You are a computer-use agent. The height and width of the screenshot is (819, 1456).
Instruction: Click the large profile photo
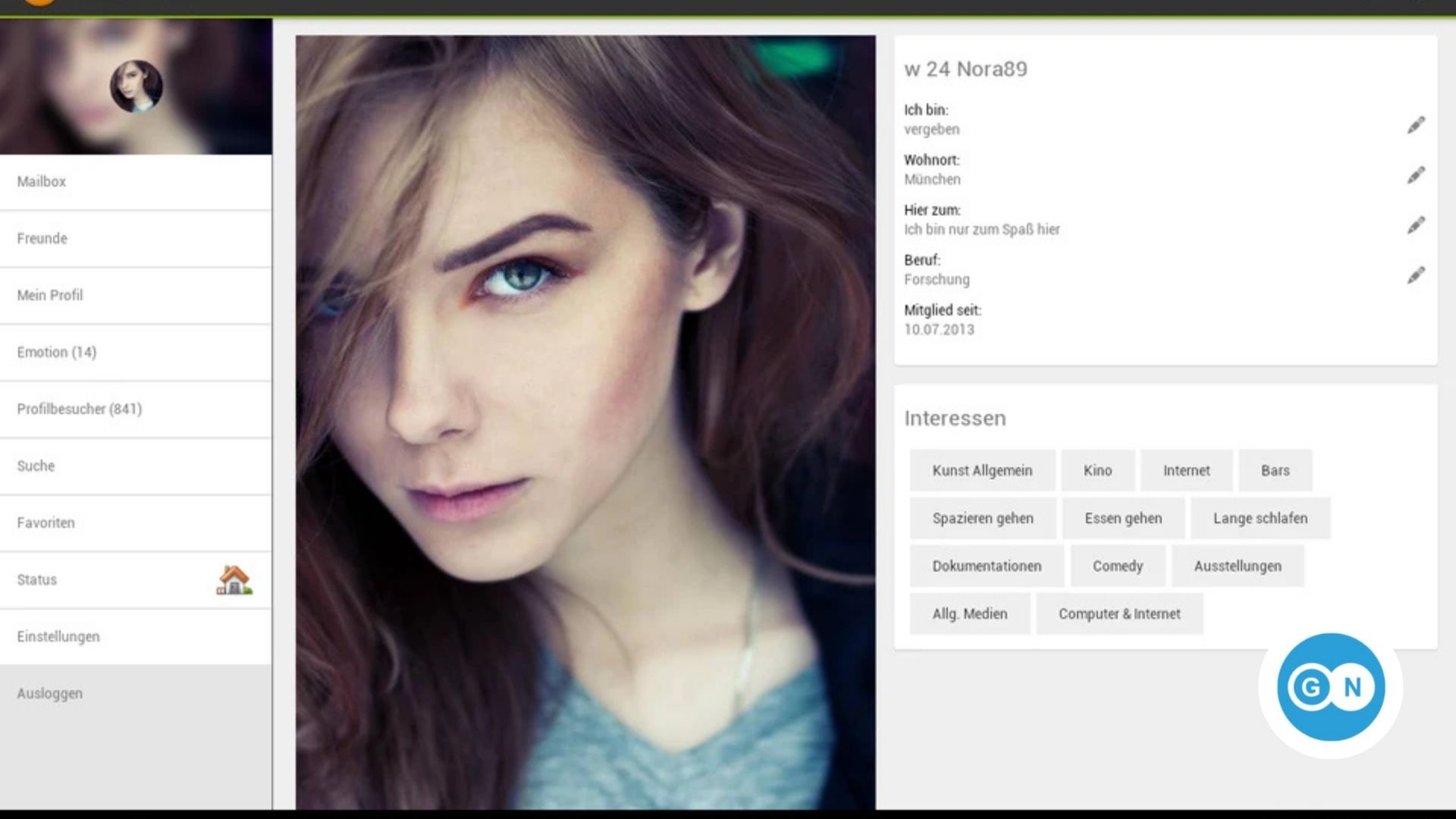(585, 422)
